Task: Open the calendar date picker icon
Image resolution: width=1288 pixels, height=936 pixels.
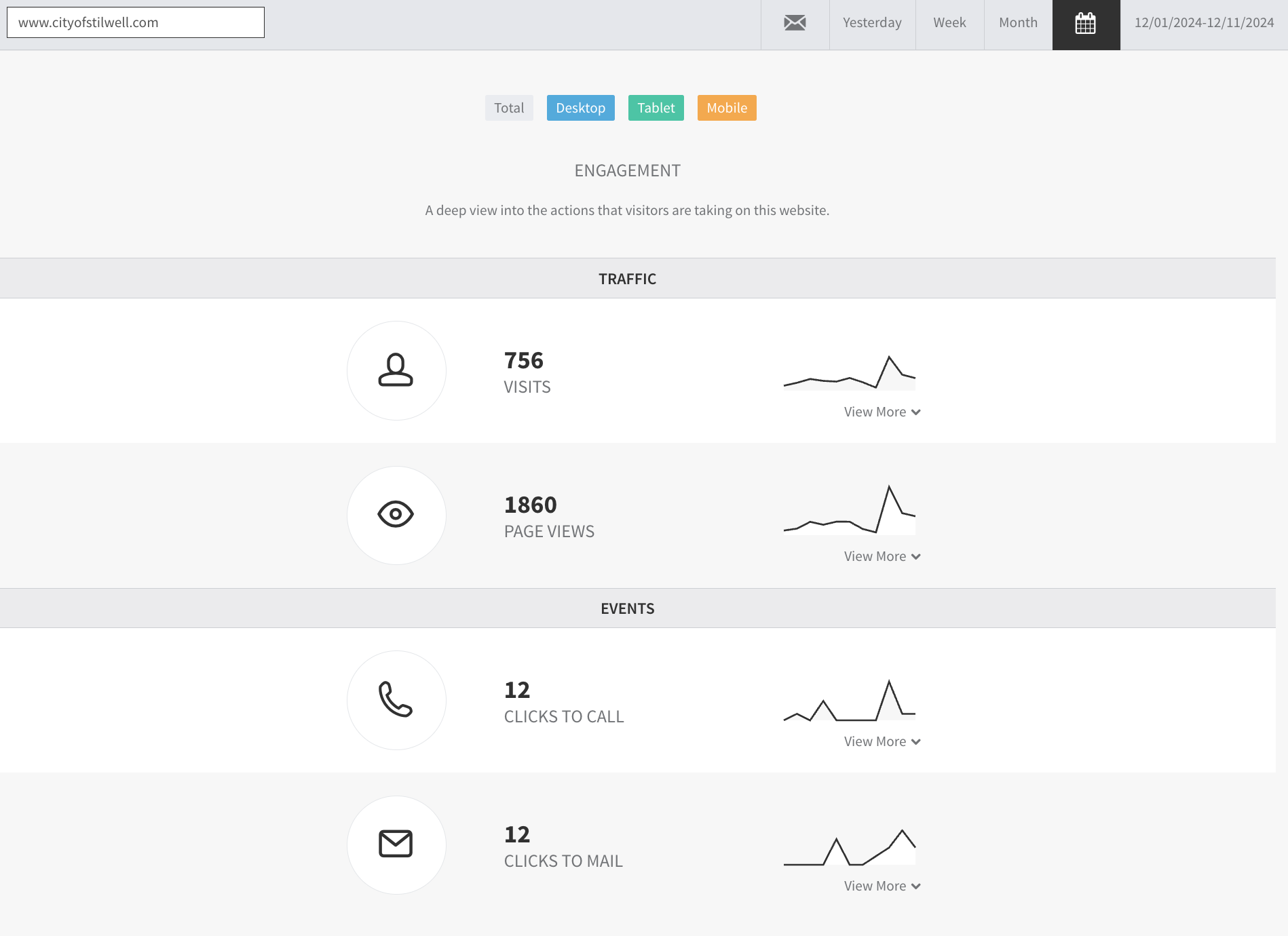Action: pyautogui.click(x=1086, y=24)
